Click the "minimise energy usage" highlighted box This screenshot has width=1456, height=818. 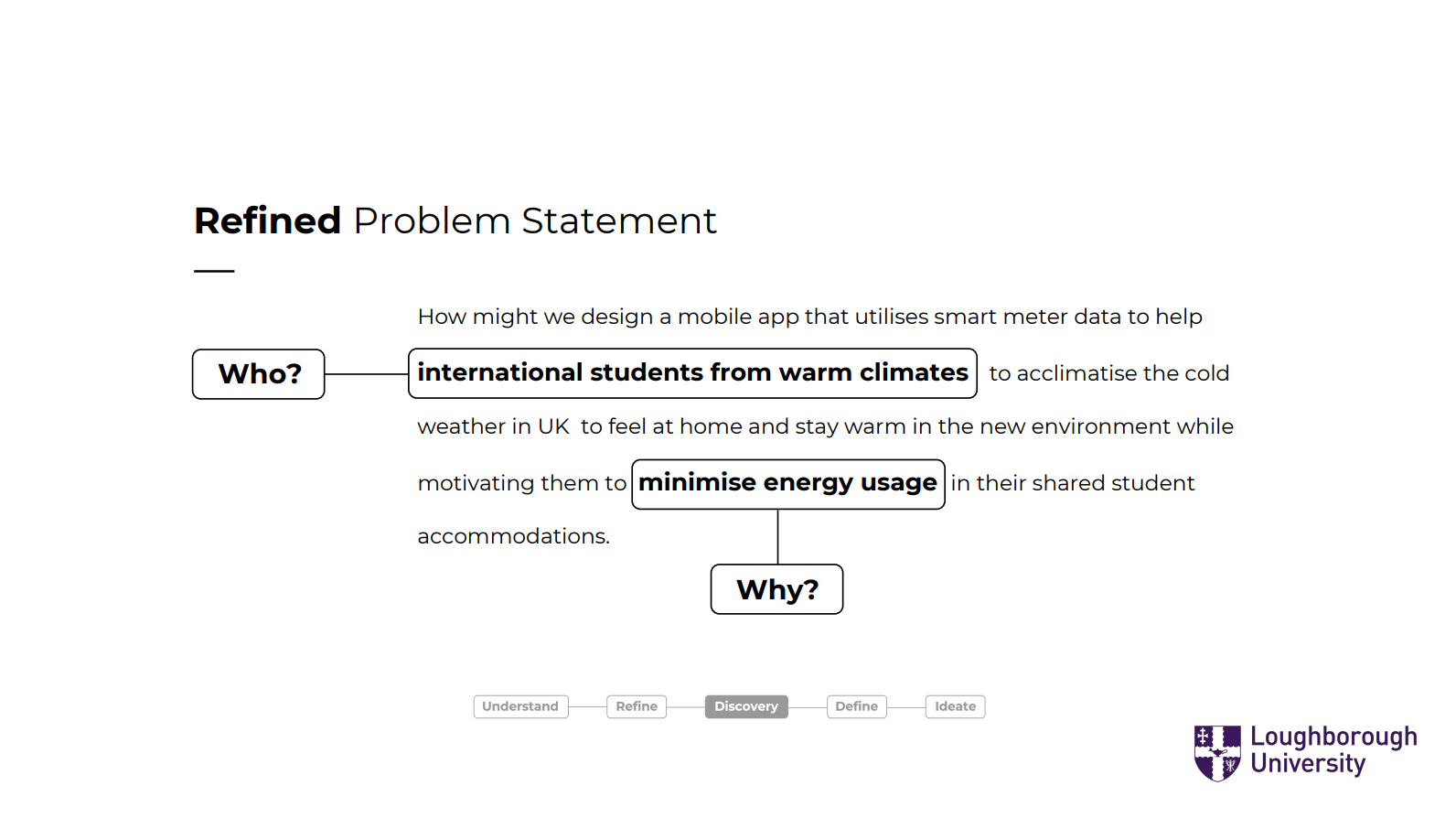(x=787, y=483)
